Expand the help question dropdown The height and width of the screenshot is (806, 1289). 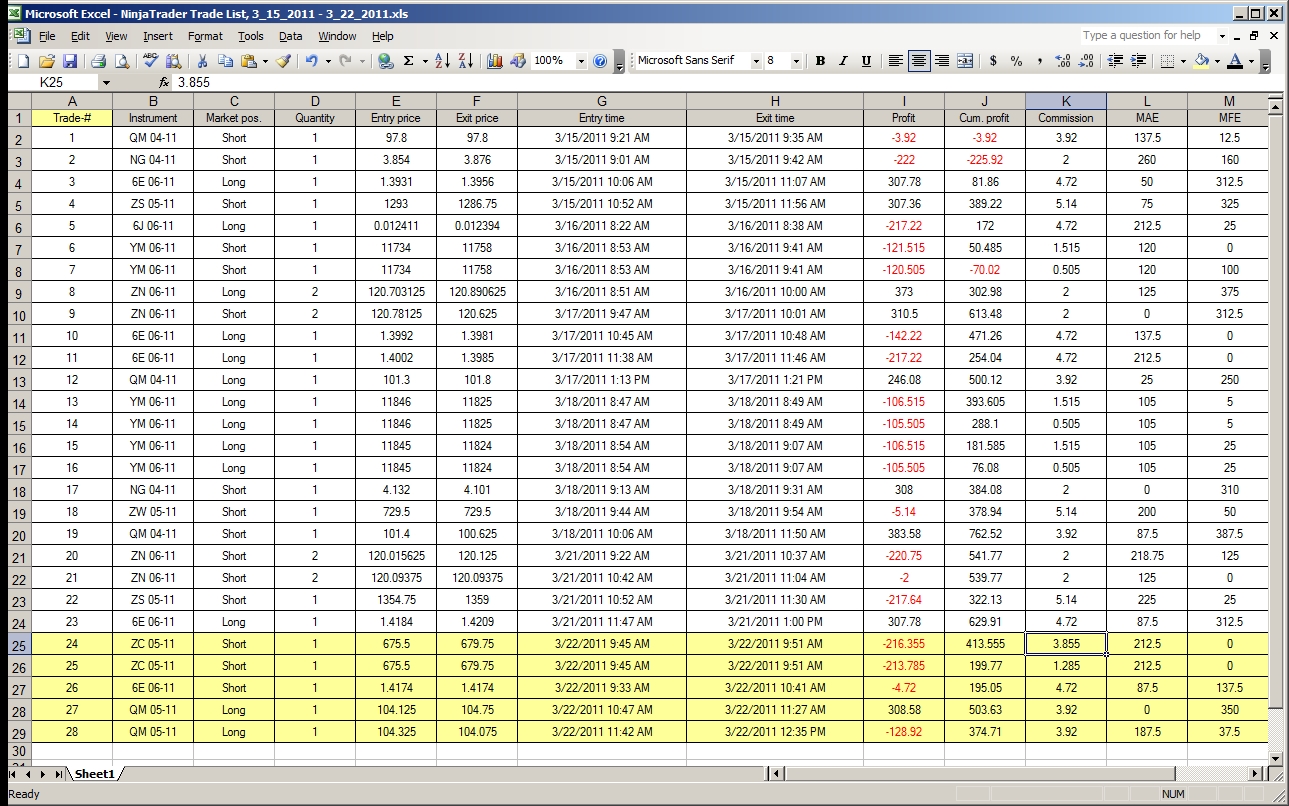pyautogui.click(x=1221, y=36)
